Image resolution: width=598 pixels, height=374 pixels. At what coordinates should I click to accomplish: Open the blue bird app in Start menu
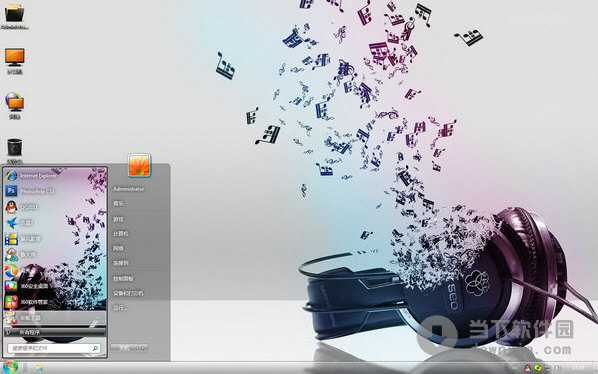(55, 223)
